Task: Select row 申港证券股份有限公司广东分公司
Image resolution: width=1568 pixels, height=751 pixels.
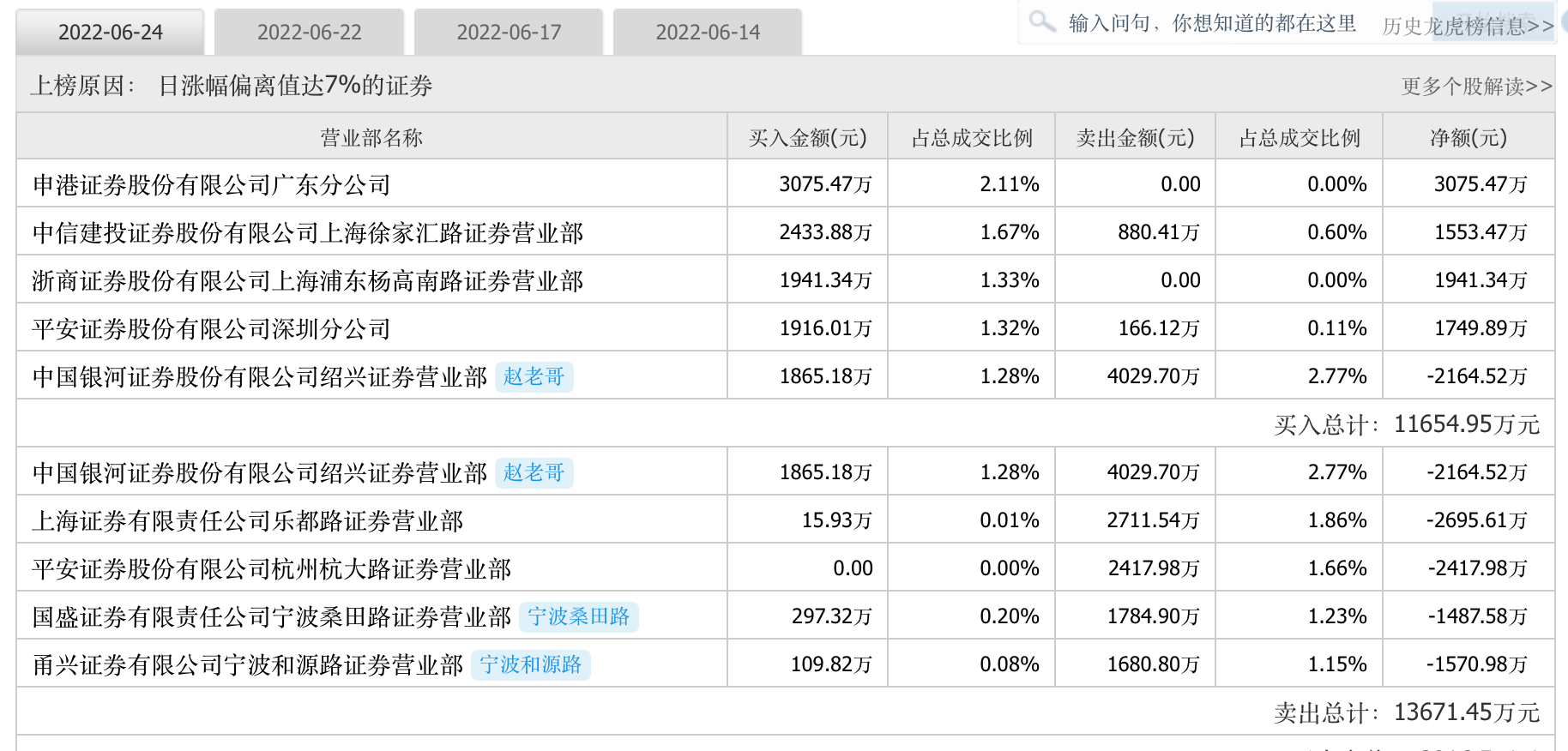Action: click(x=786, y=184)
